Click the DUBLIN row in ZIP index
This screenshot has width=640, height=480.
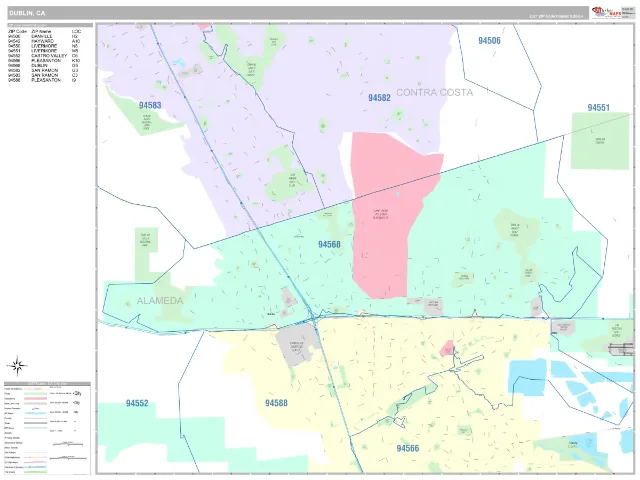44,66
